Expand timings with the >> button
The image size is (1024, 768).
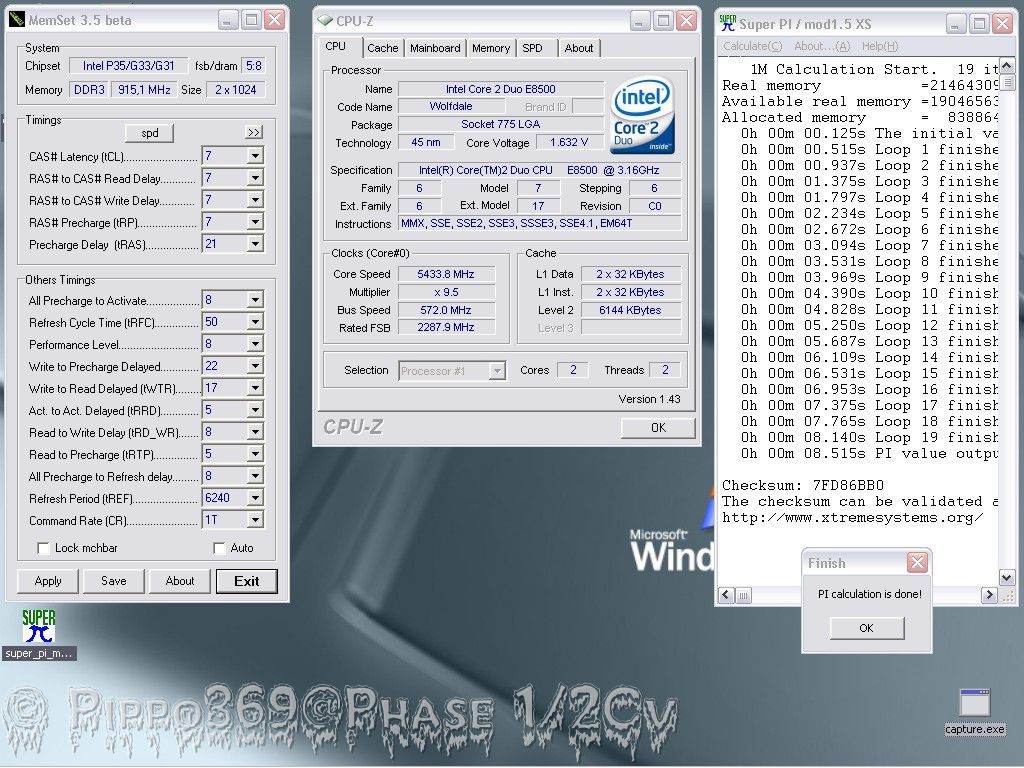point(253,133)
